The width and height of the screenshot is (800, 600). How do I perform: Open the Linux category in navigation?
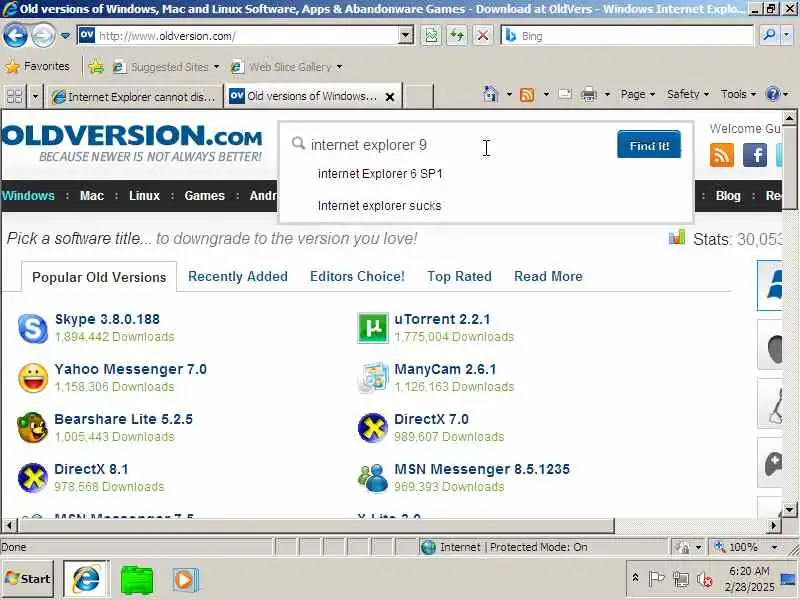point(144,196)
